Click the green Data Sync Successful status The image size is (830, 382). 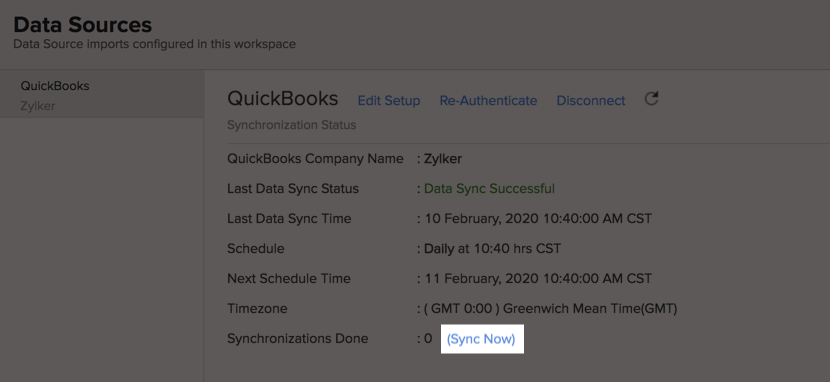click(490, 188)
